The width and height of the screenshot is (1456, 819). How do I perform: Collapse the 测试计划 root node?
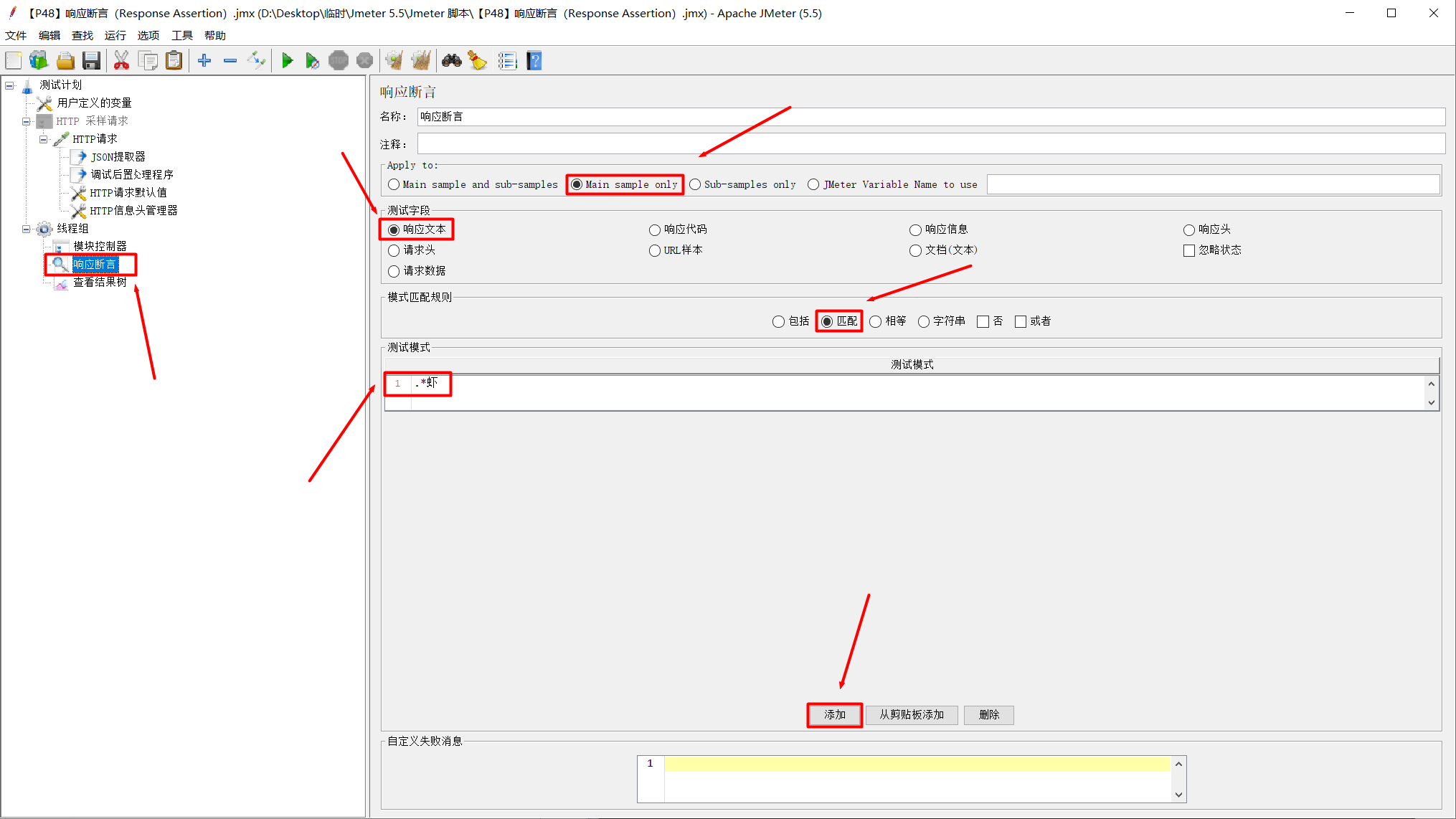10,85
